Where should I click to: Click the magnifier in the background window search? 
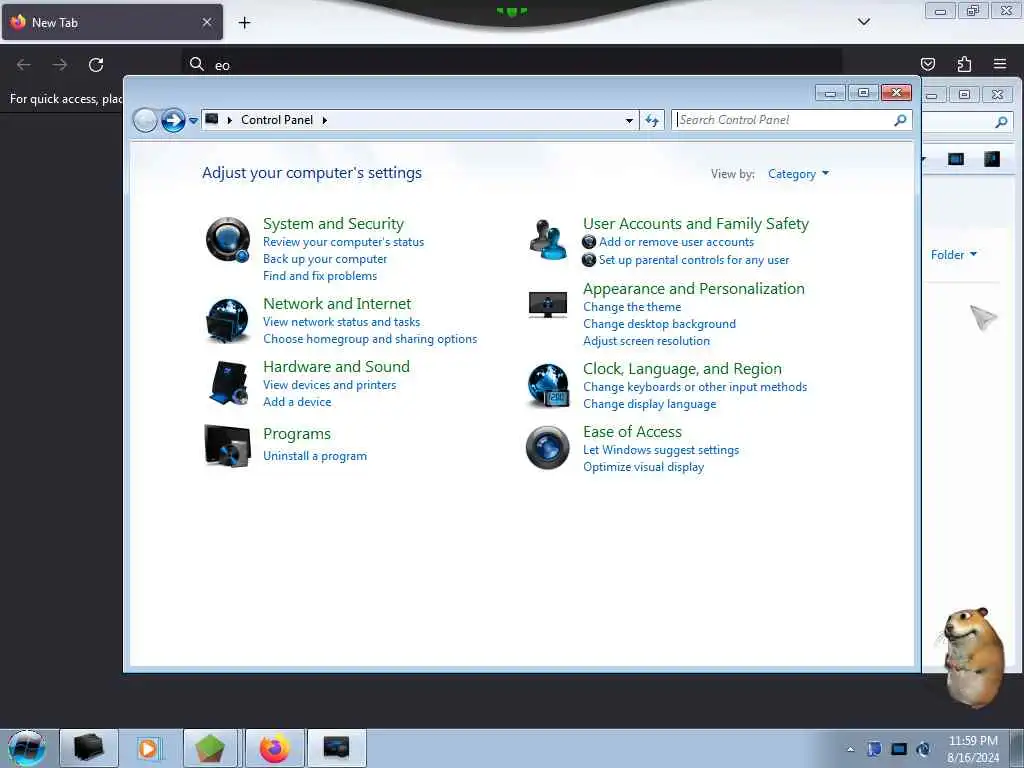coord(1001,122)
